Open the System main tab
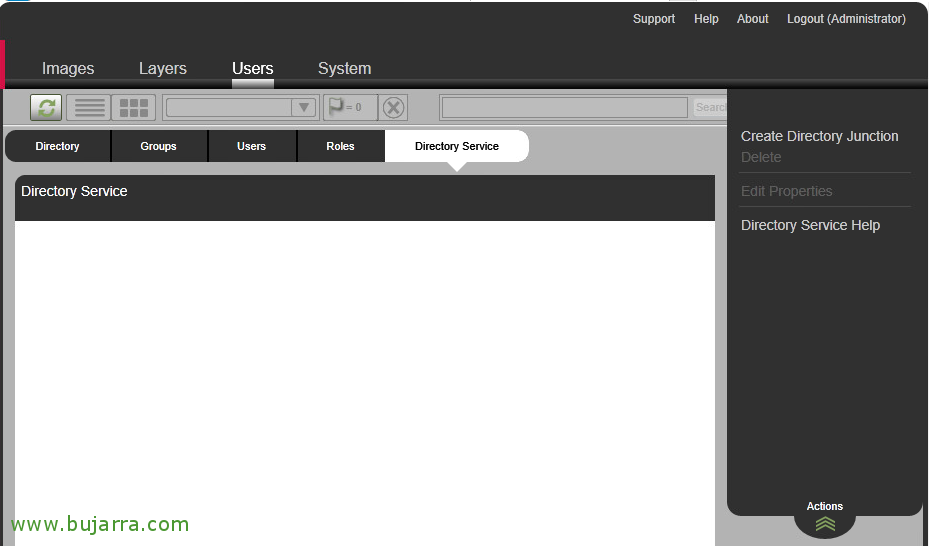Image resolution: width=929 pixels, height=546 pixels. coord(344,69)
